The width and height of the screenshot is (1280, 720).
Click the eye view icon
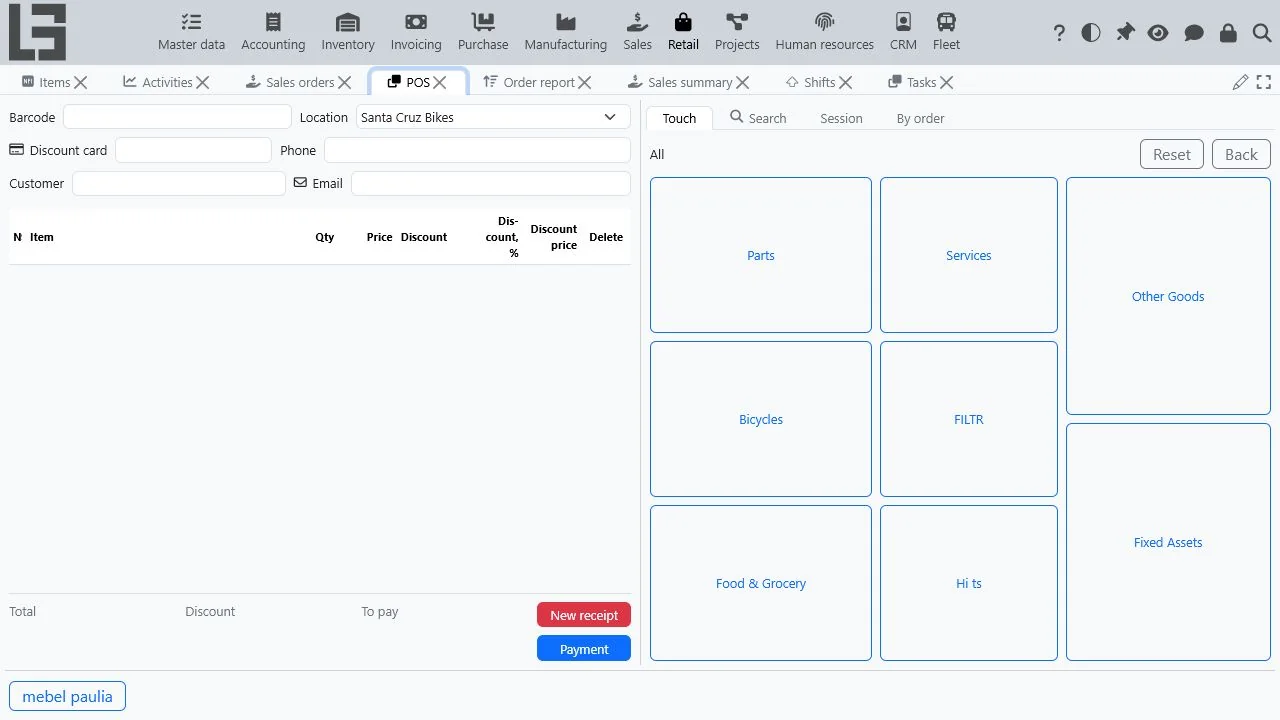click(1158, 33)
